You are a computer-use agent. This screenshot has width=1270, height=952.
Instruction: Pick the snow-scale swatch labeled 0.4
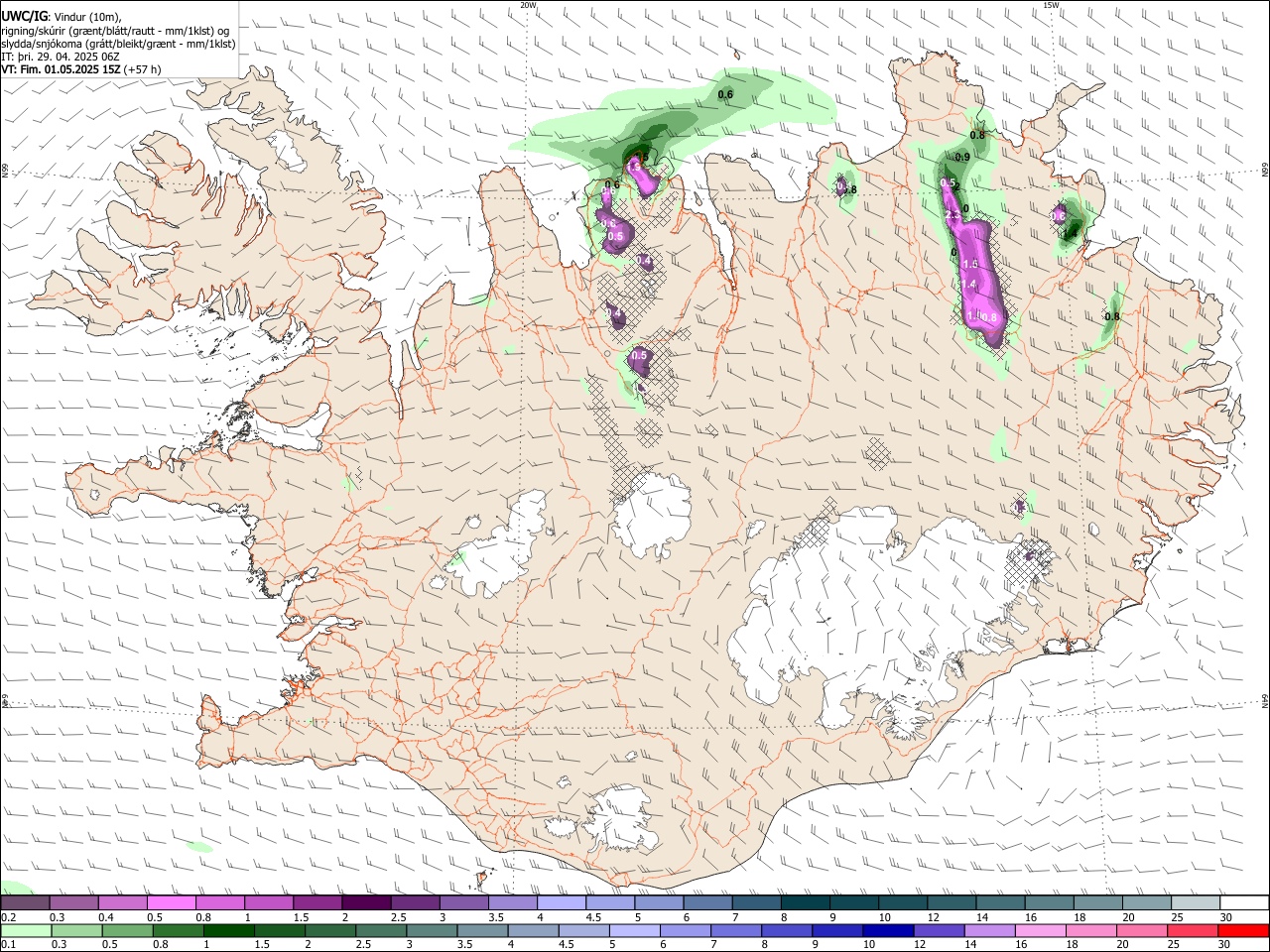[x=122, y=903]
